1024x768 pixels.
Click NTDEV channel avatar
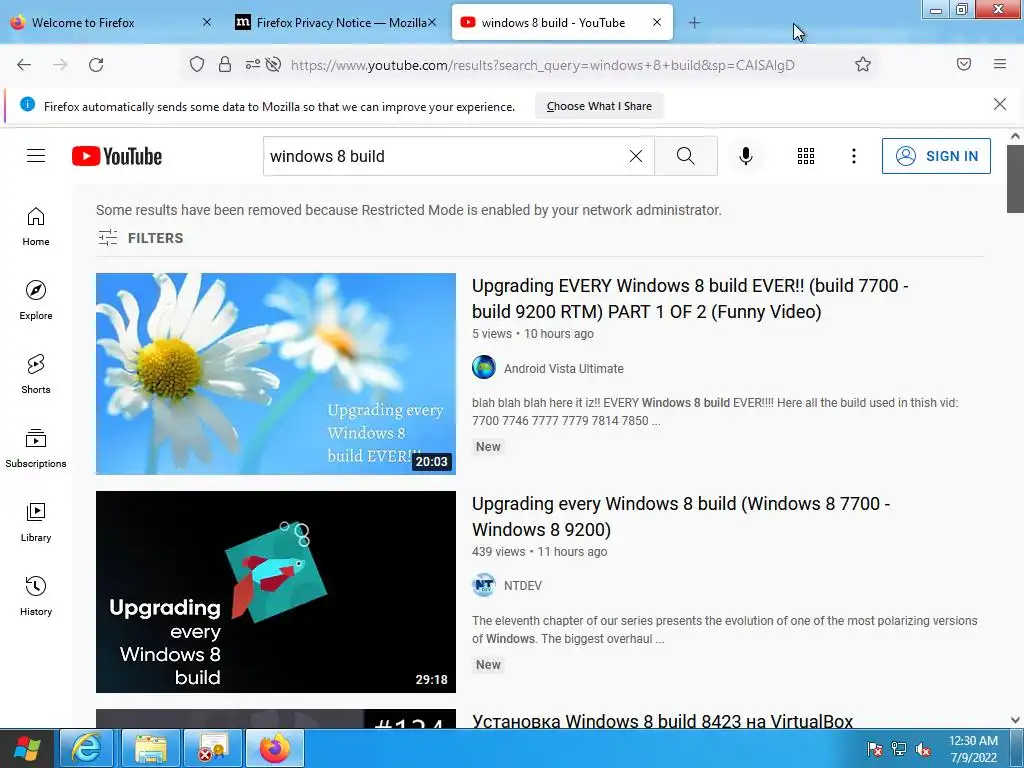click(484, 585)
